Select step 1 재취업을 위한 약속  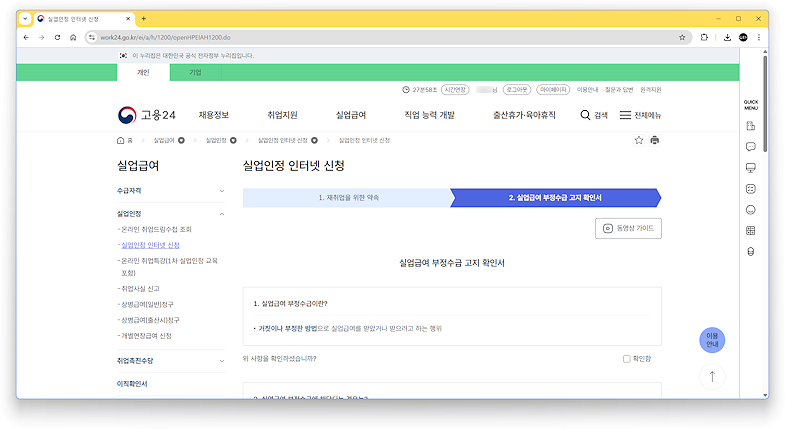348,198
